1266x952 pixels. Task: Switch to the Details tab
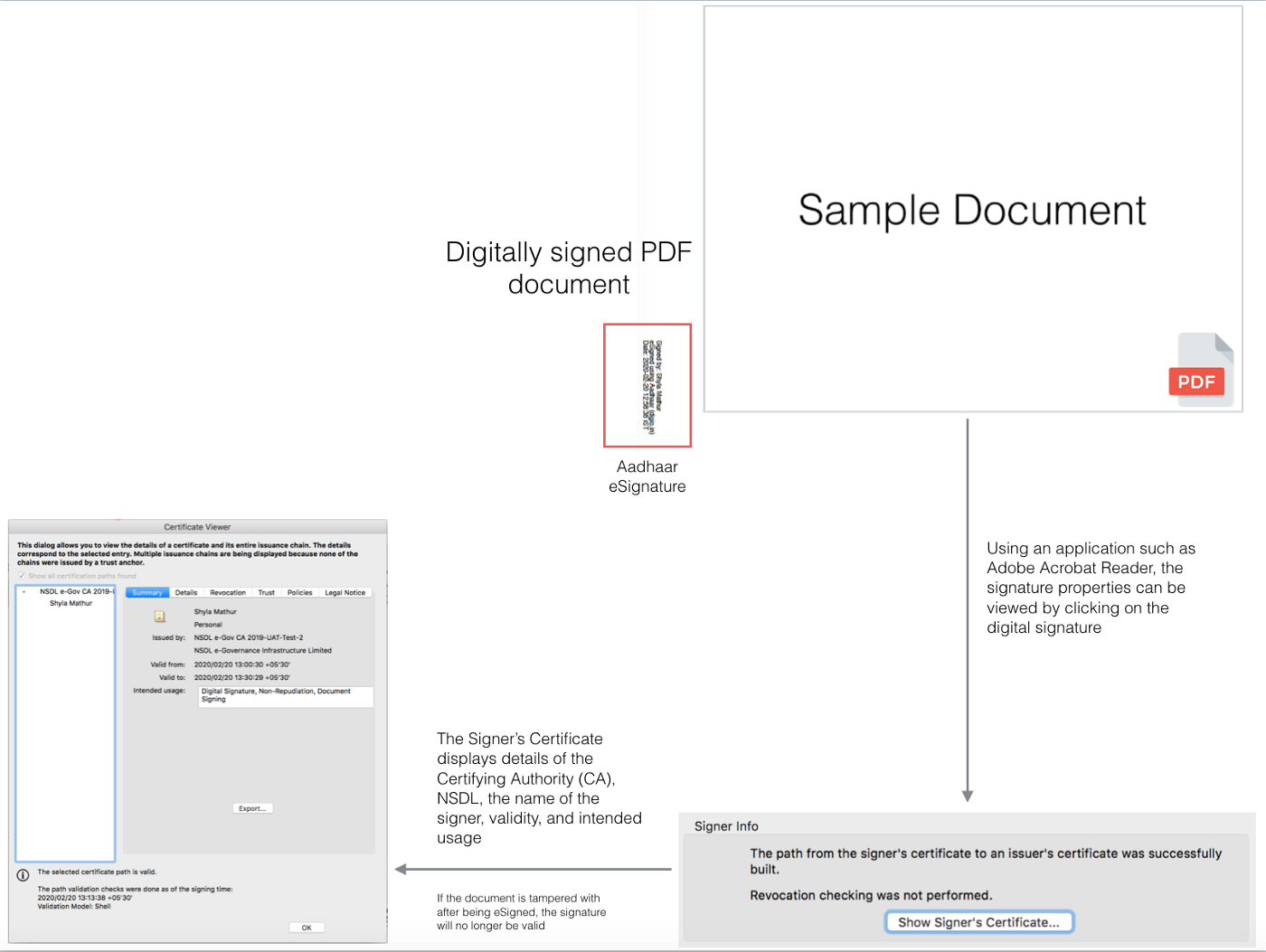(x=185, y=592)
